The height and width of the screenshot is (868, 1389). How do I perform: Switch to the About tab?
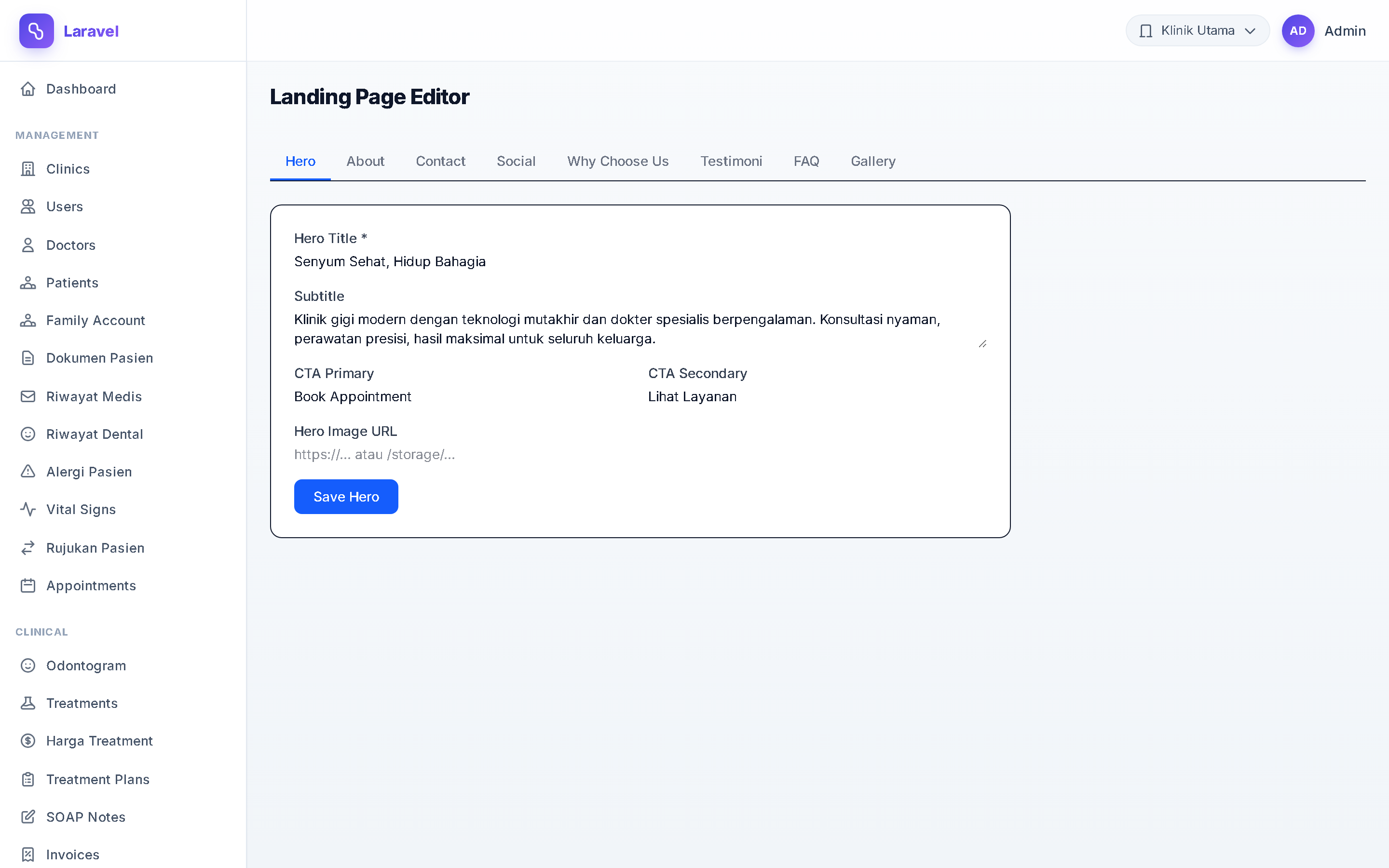click(366, 162)
